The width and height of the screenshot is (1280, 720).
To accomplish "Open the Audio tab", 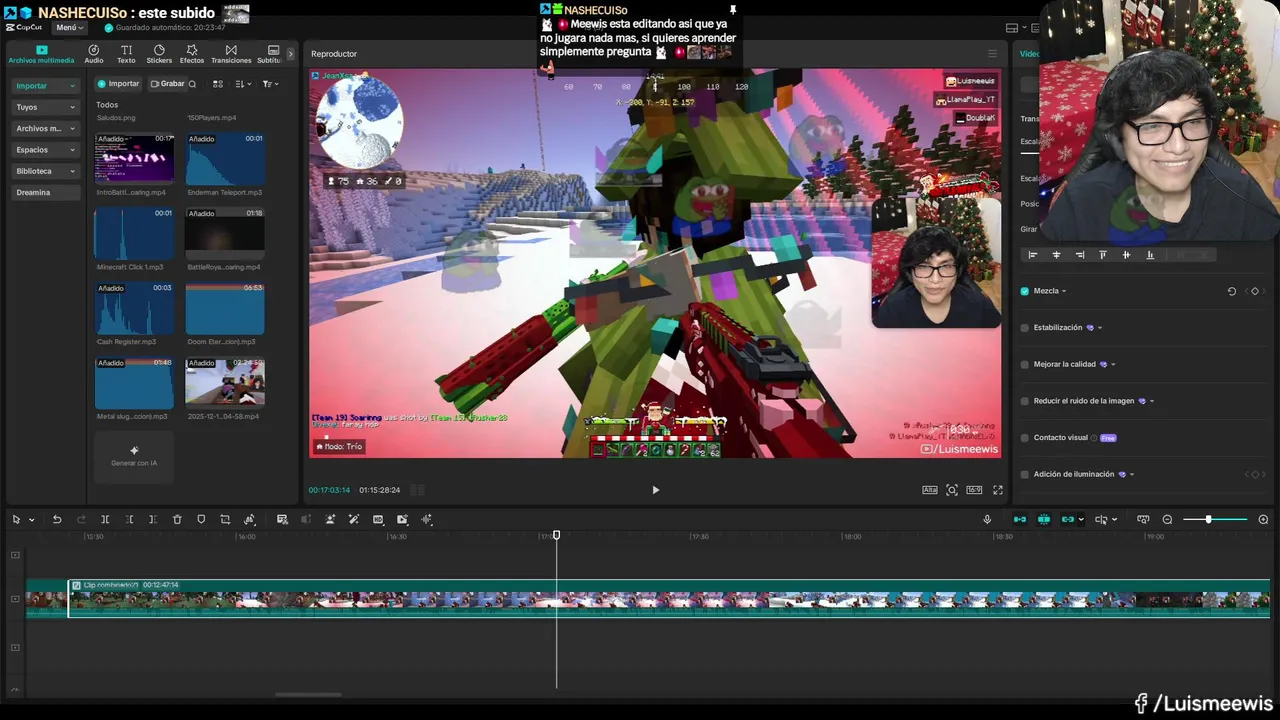I will click(x=94, y=54).
